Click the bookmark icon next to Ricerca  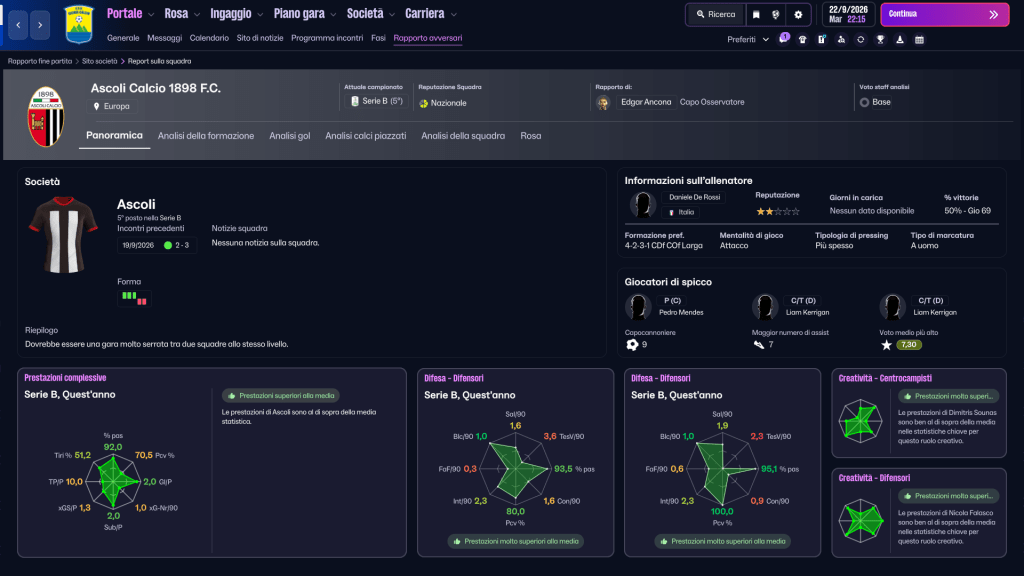point(756,14)
